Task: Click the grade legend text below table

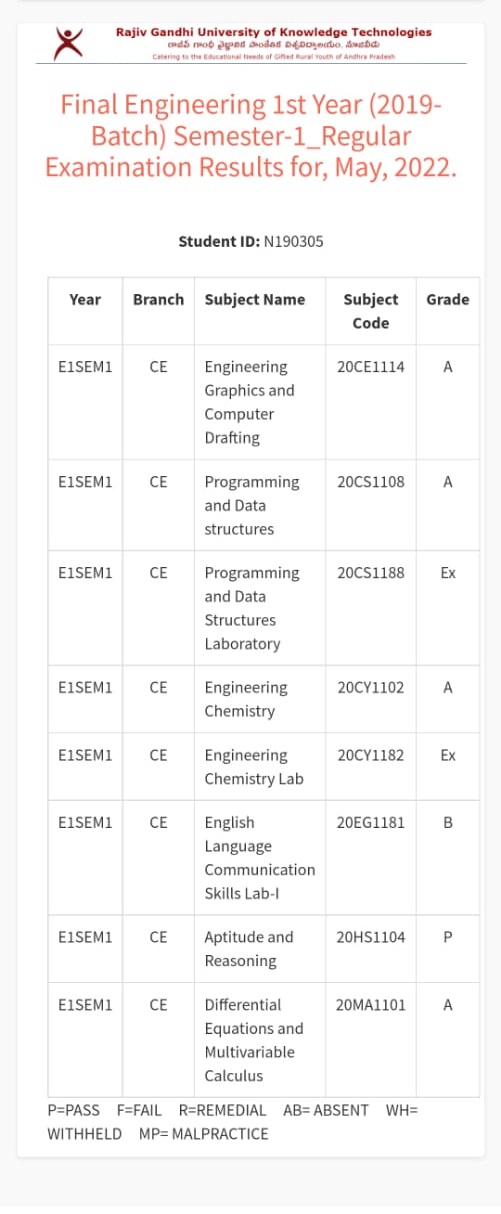Action: tap(233, 1122)
